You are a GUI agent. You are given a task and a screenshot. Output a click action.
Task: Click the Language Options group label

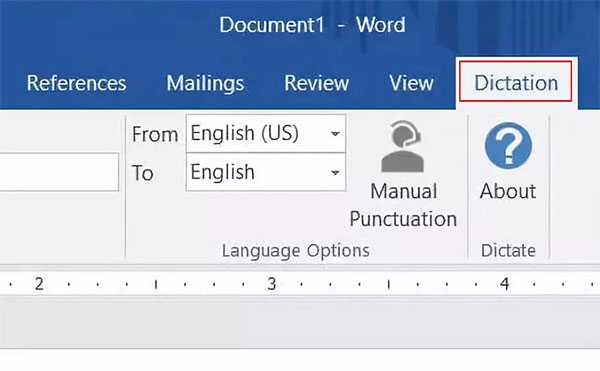coord(295,251)
